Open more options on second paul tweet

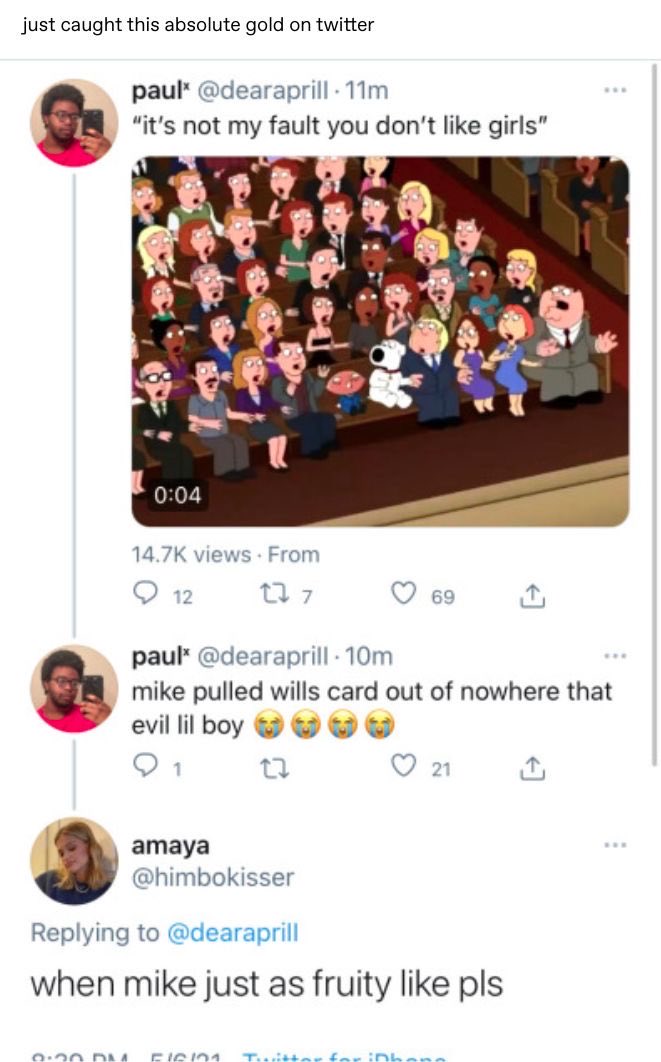coord(615,656)
